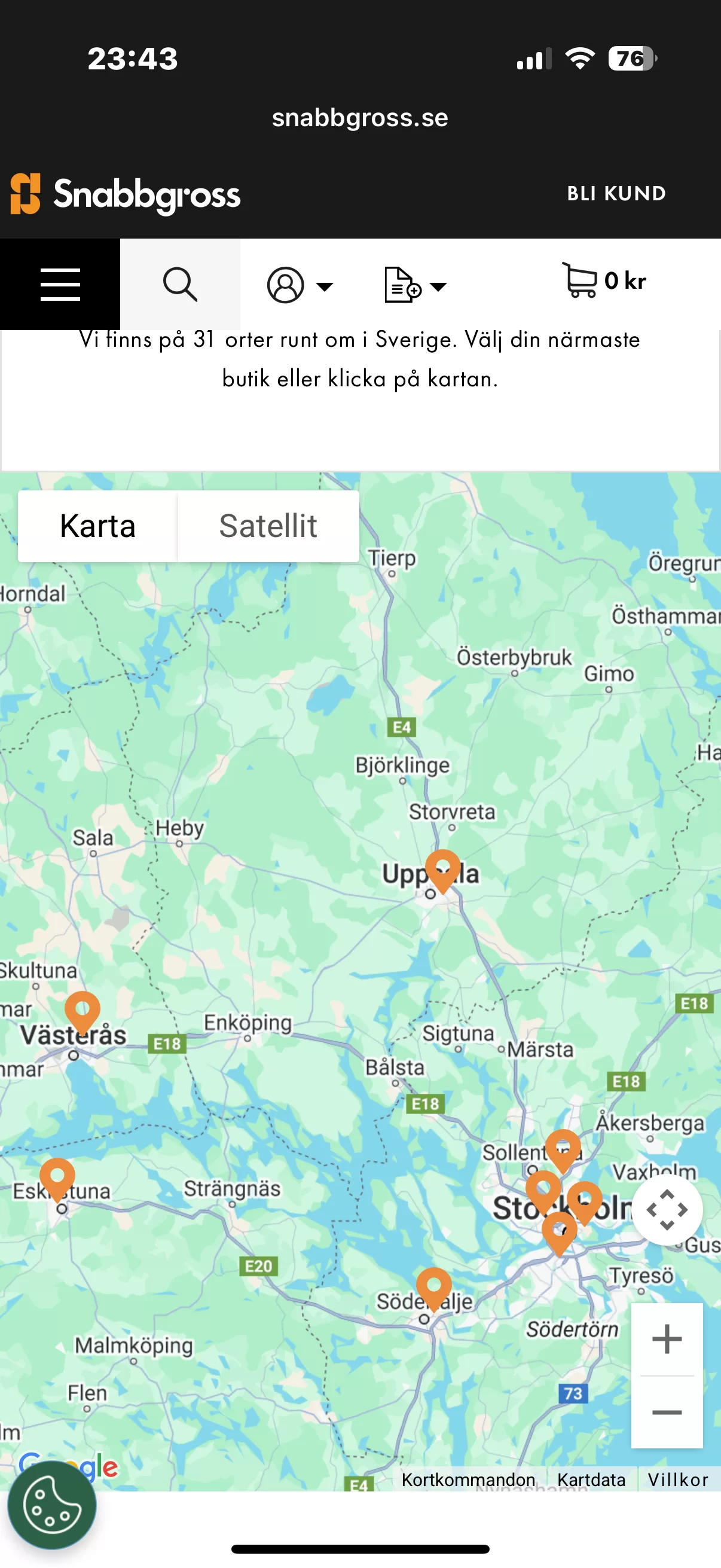The image size is (721, 1568).
Task: Switch map to Karta view
Action: tap(97, 526)
